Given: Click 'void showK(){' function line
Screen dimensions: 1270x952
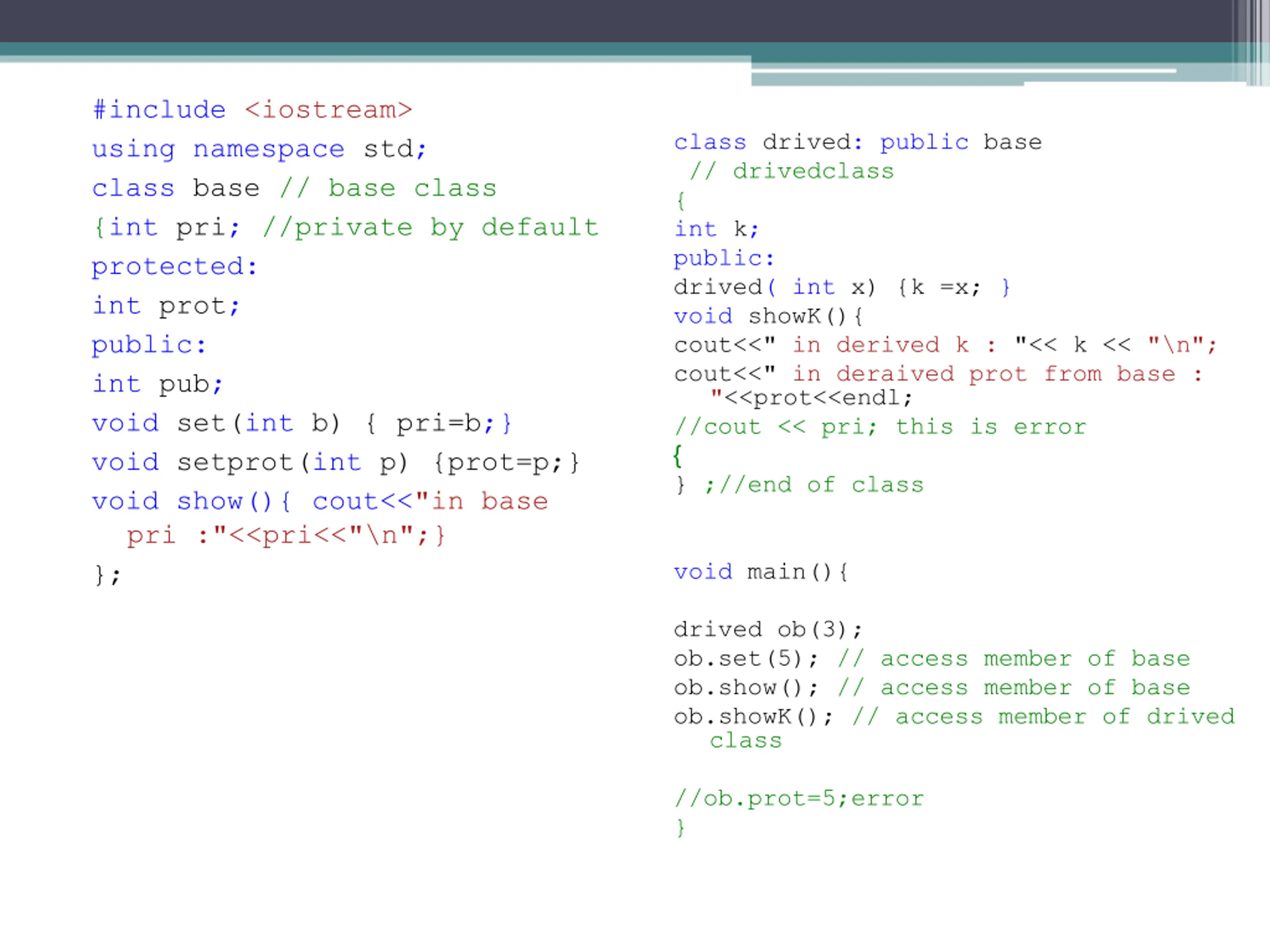Looking at the screenshot, I should 768,316.
